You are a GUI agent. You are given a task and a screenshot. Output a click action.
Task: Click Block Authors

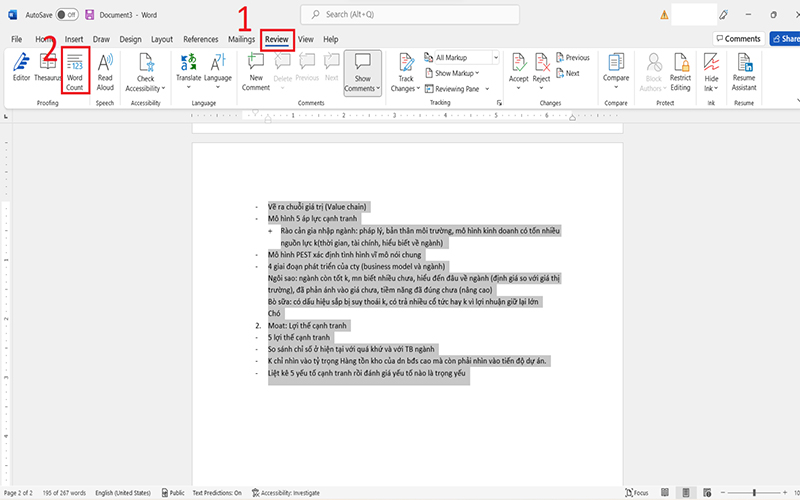coord(654,72)
